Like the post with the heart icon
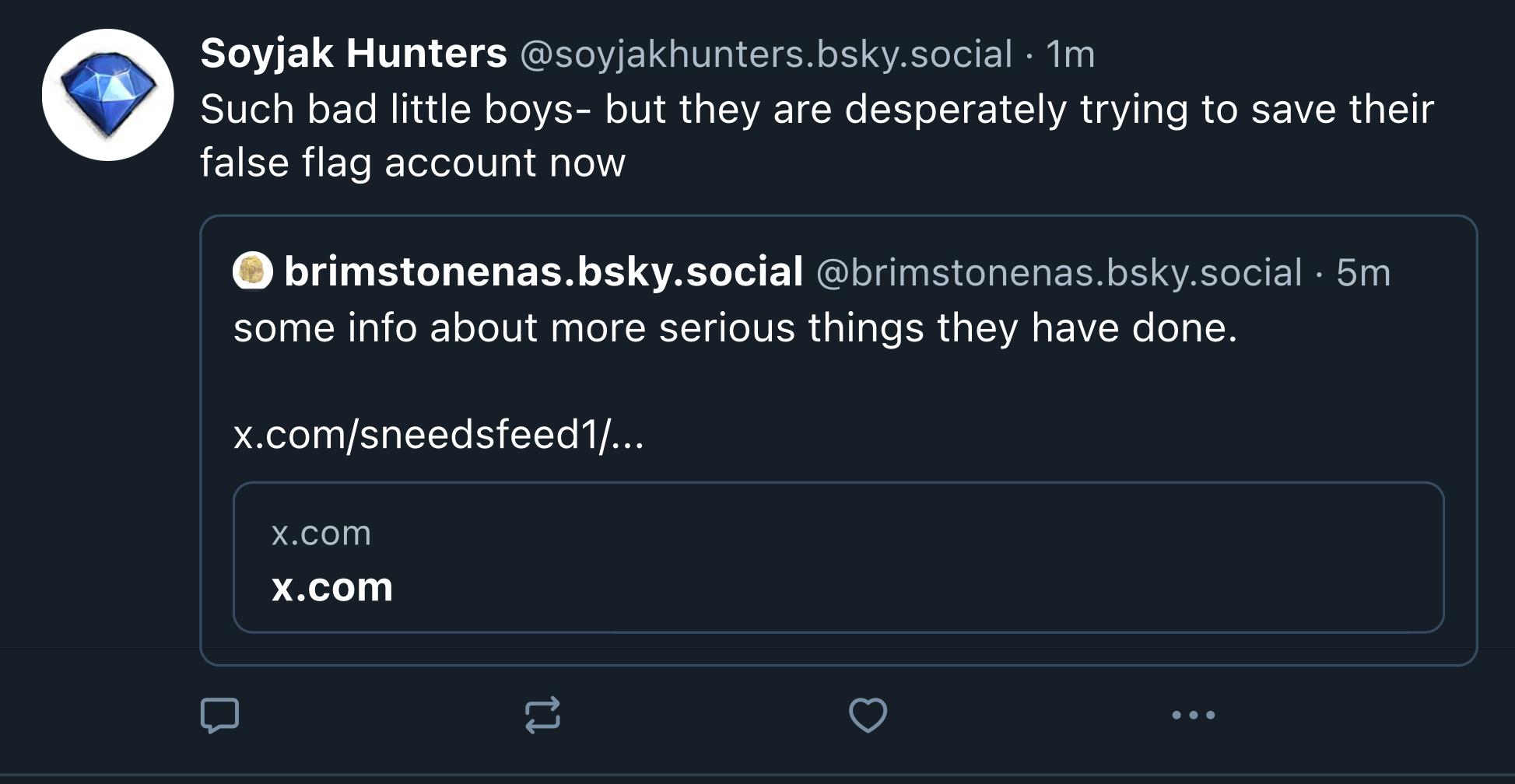Viewport: 1515px width, 784px height. 868,715
